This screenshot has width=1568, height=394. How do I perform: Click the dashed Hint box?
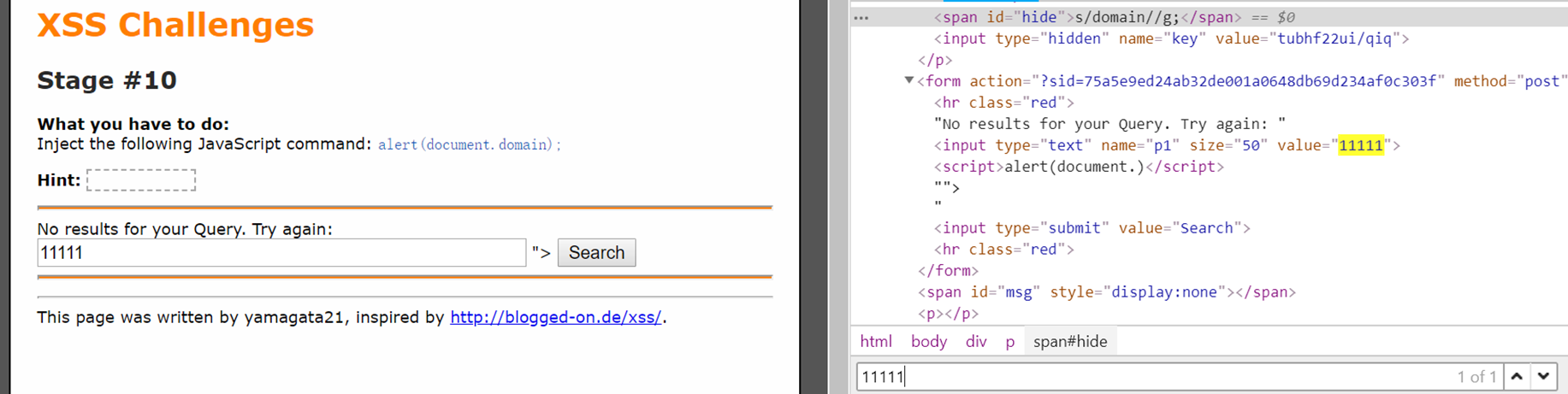point(141,180)
